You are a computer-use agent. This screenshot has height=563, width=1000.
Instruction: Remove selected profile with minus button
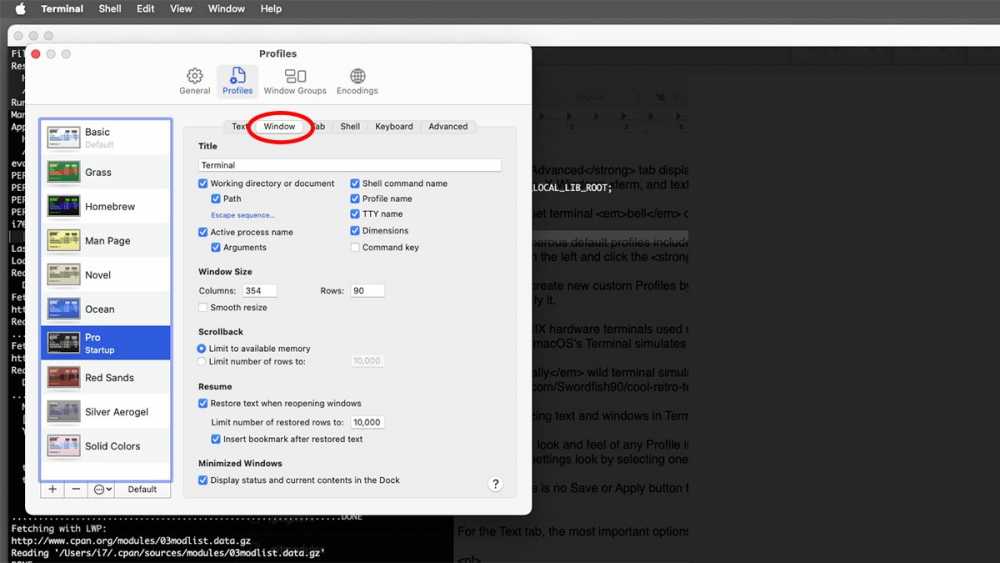76,489
